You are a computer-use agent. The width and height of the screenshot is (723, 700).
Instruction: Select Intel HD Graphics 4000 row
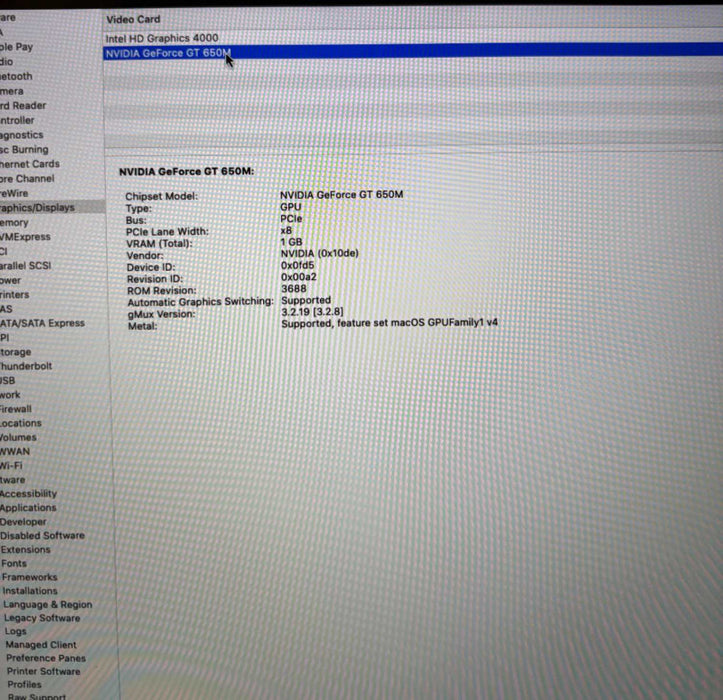(x=413, y=38)
